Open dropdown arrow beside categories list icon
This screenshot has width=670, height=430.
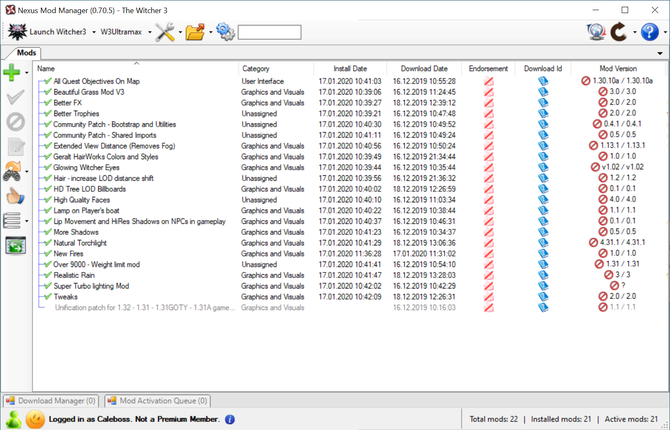26,221
